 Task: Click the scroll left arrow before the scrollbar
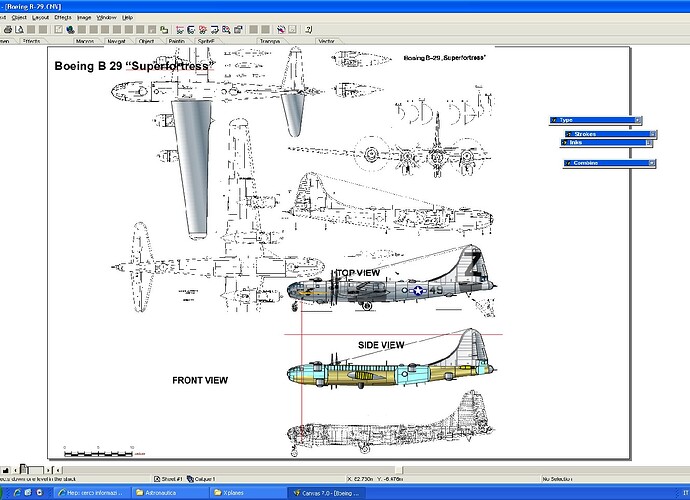click(58, 470)
